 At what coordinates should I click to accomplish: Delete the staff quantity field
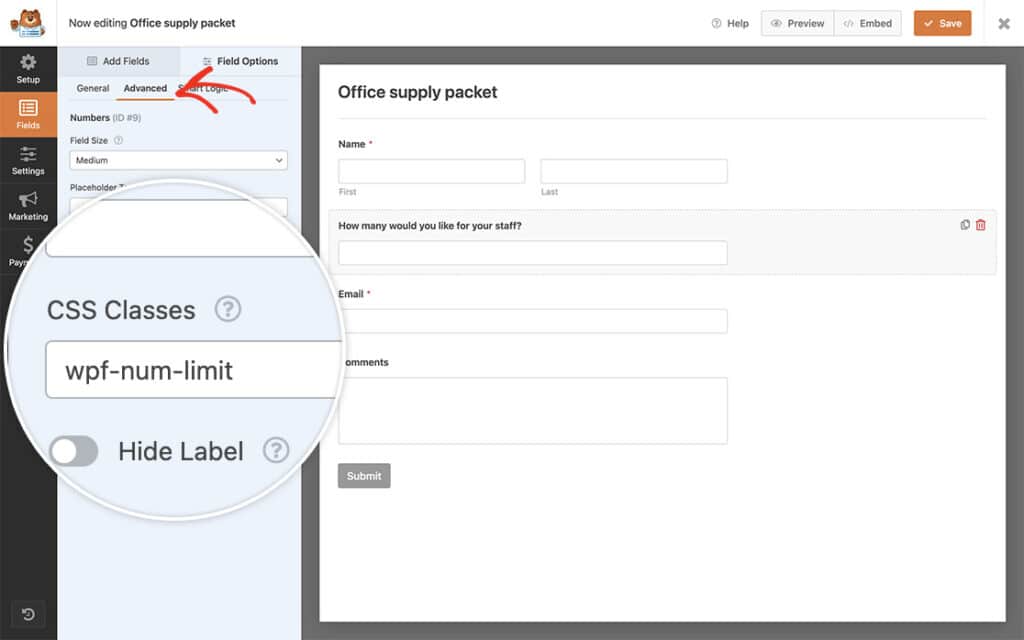[x=979, y=225]
